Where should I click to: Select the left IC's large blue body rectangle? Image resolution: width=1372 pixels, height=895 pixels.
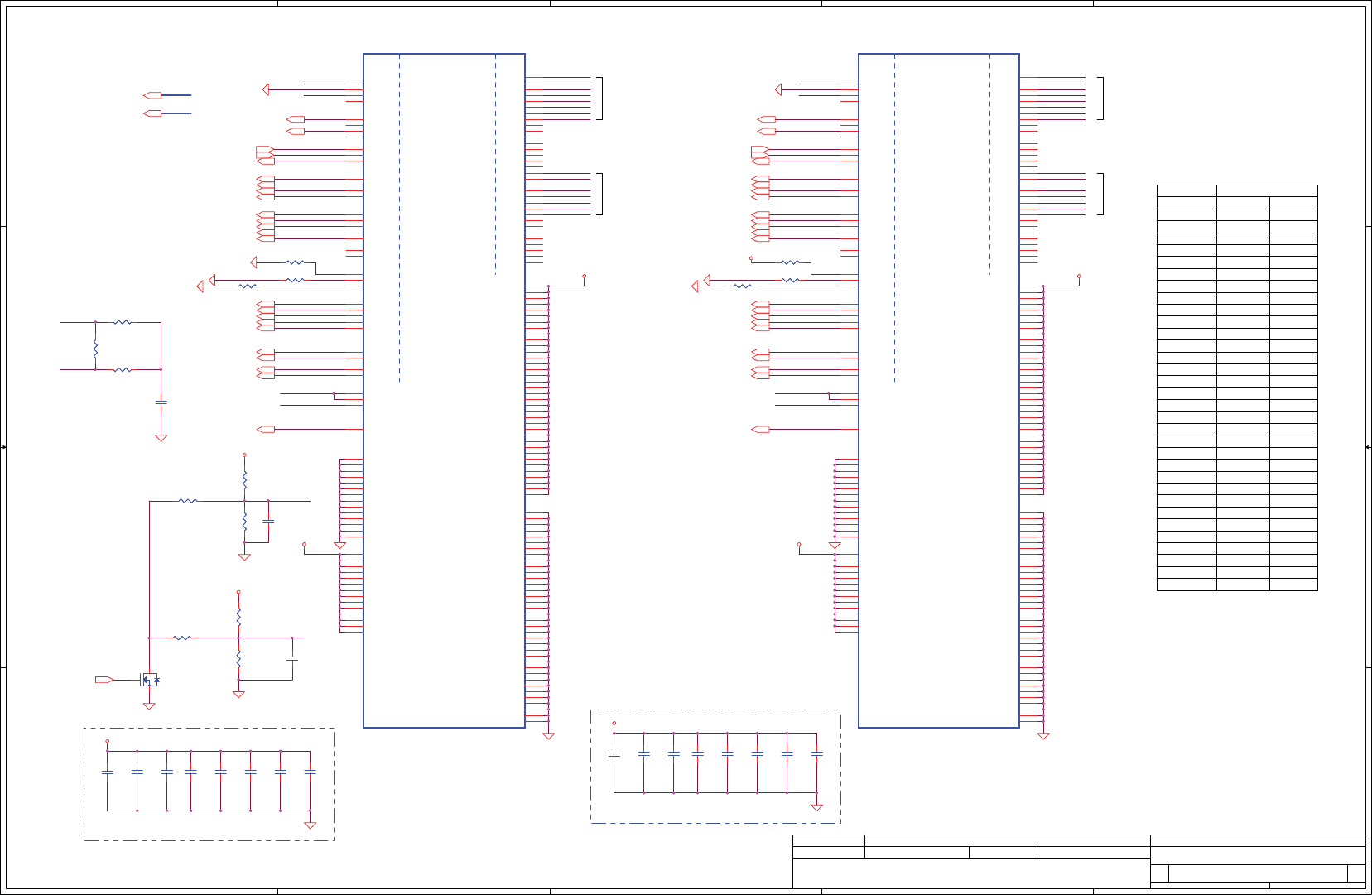pyautogui.click(x=444, y=391)
